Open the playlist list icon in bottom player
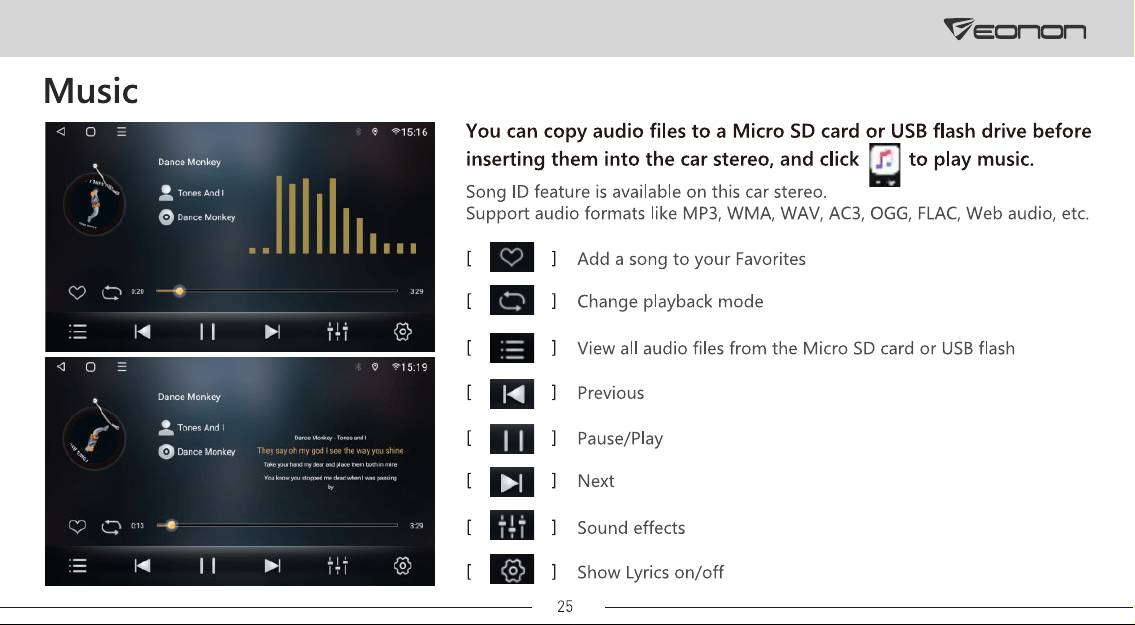Viewport: 1135px width, 625px height. 77,566
